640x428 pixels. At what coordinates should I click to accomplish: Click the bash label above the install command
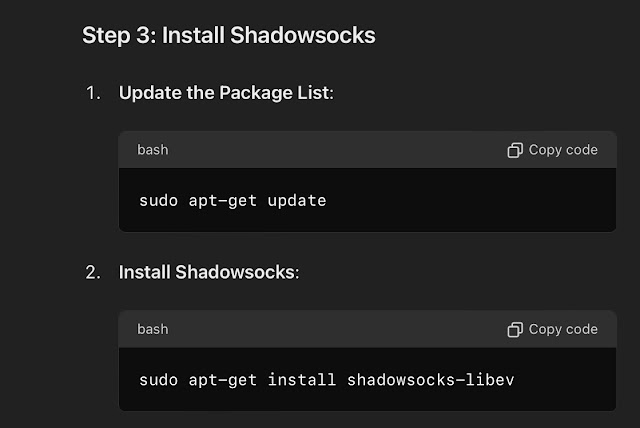point(153,329)
